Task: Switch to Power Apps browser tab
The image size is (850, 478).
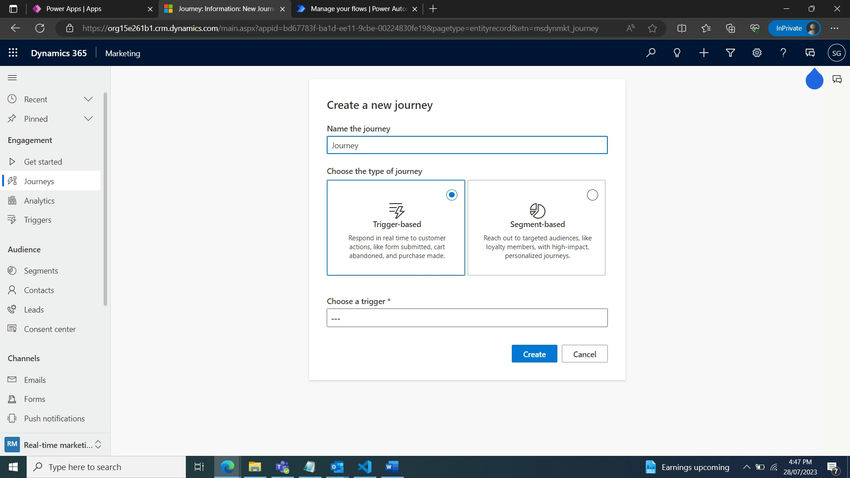Action: click(92, 9)
